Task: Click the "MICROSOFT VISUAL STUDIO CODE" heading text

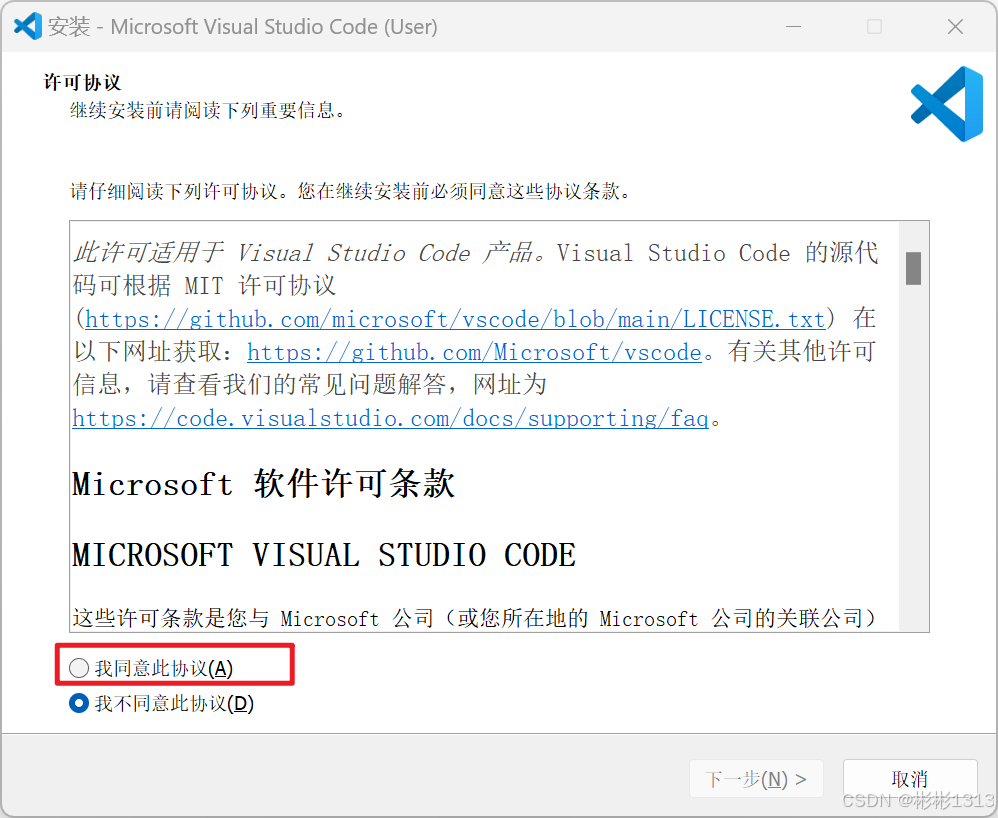Action: click(324, 554)
